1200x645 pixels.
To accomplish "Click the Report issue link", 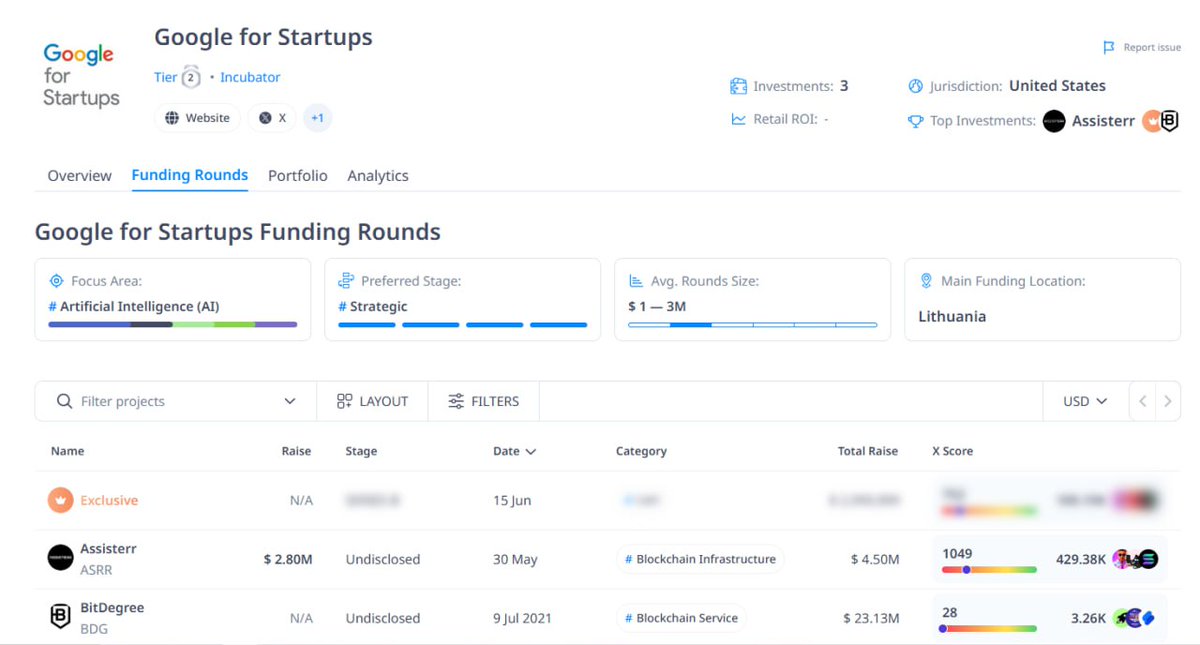I will (x=1152, y=47).
